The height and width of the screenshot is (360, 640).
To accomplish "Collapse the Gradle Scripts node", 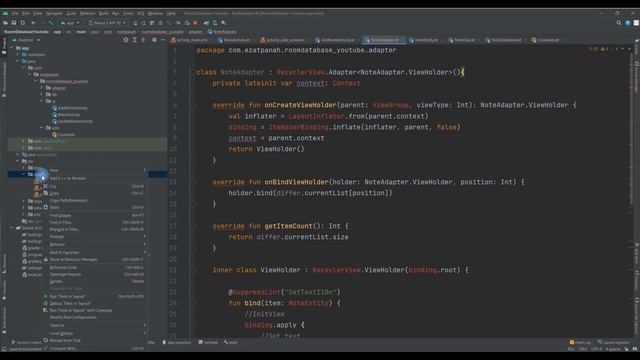I will point(12,228).
